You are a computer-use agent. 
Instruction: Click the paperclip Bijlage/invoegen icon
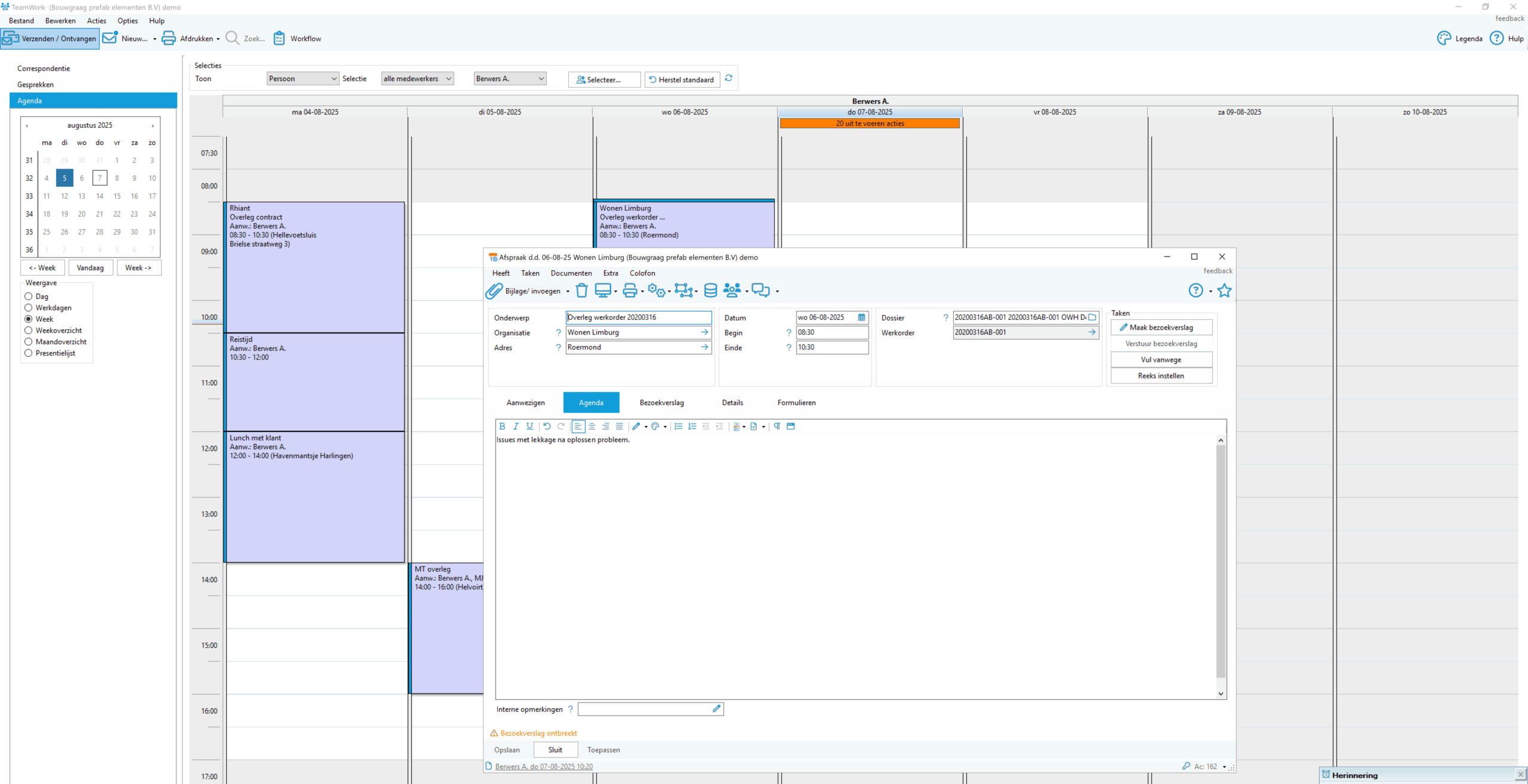(494, 291)
